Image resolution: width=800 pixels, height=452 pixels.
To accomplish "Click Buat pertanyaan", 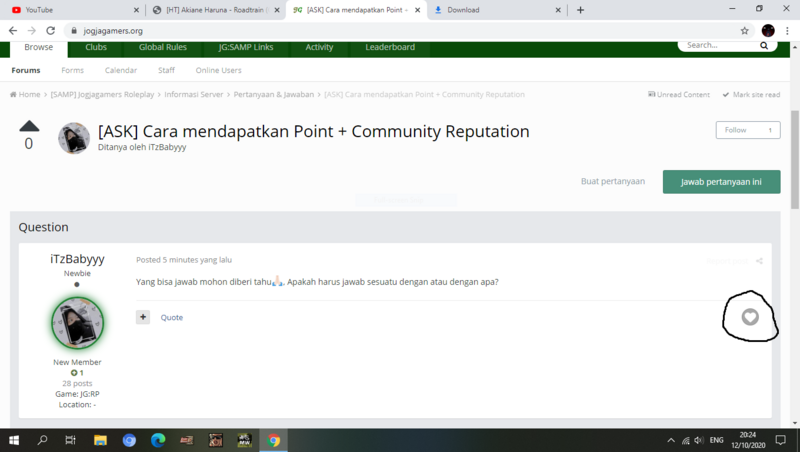I will (x=613, y=181).
